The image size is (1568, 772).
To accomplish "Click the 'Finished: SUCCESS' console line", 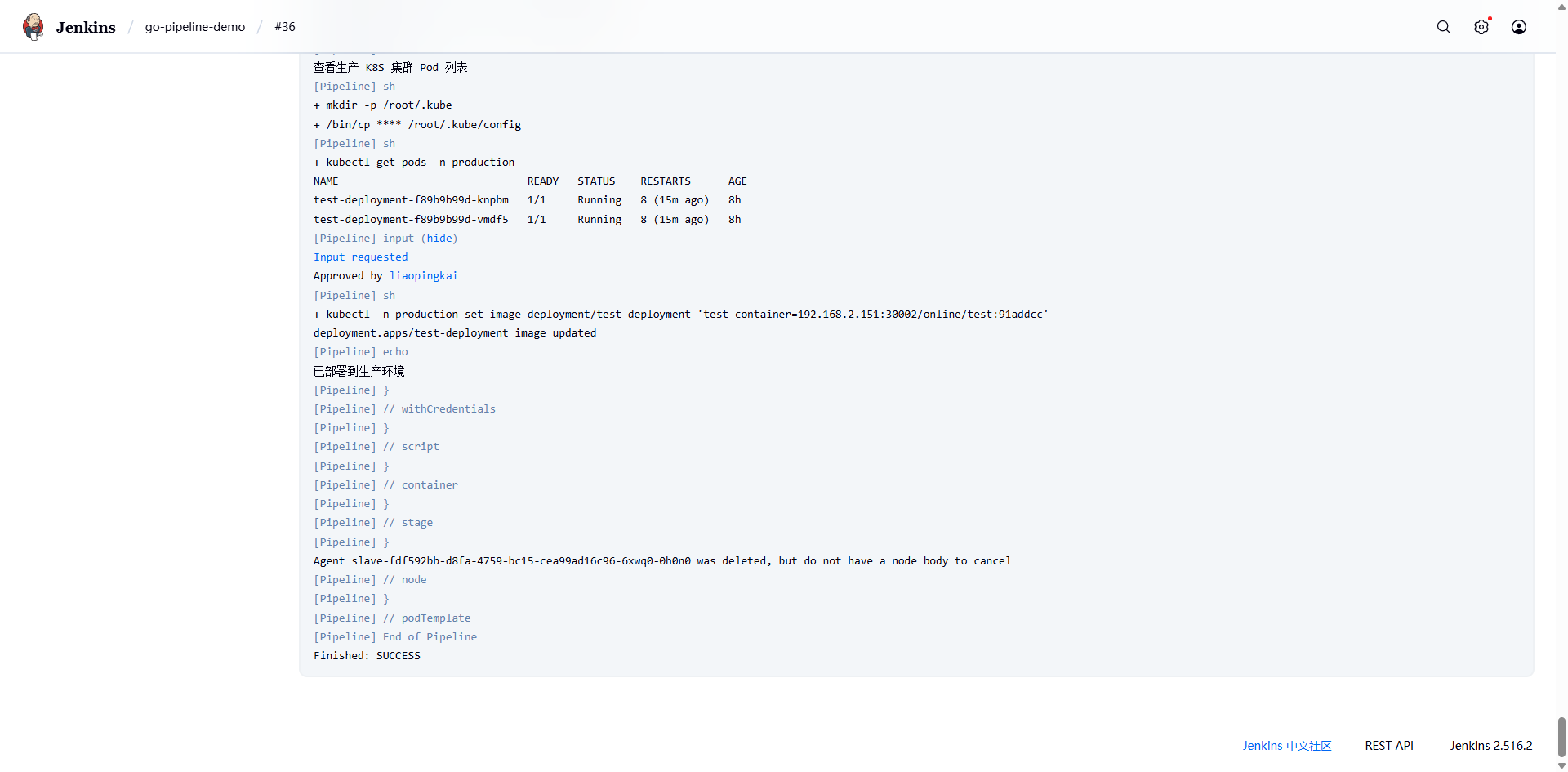I will pos(367,656).
